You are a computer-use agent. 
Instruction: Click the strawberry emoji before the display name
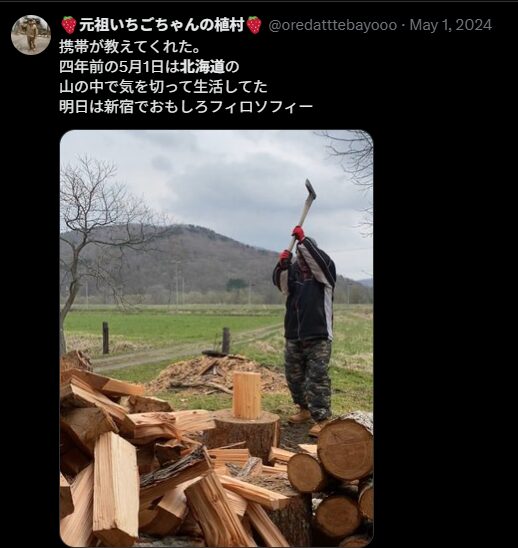(69, 26)
